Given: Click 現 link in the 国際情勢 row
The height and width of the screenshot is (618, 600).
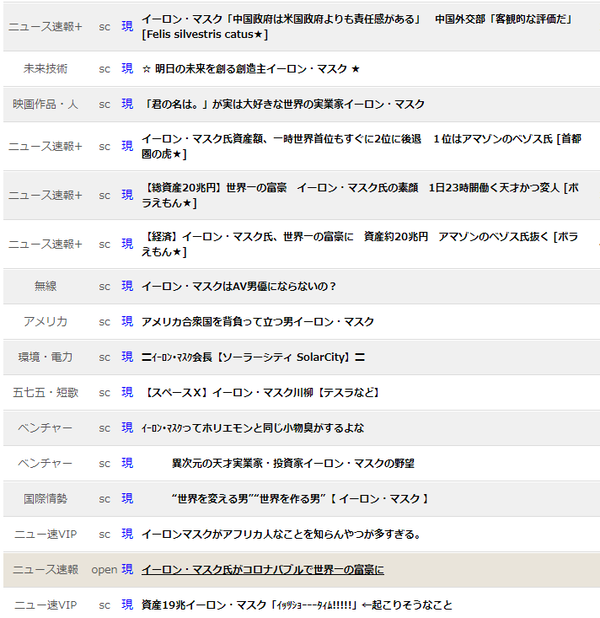Looking at the screenshot, I should click(127, 499).
